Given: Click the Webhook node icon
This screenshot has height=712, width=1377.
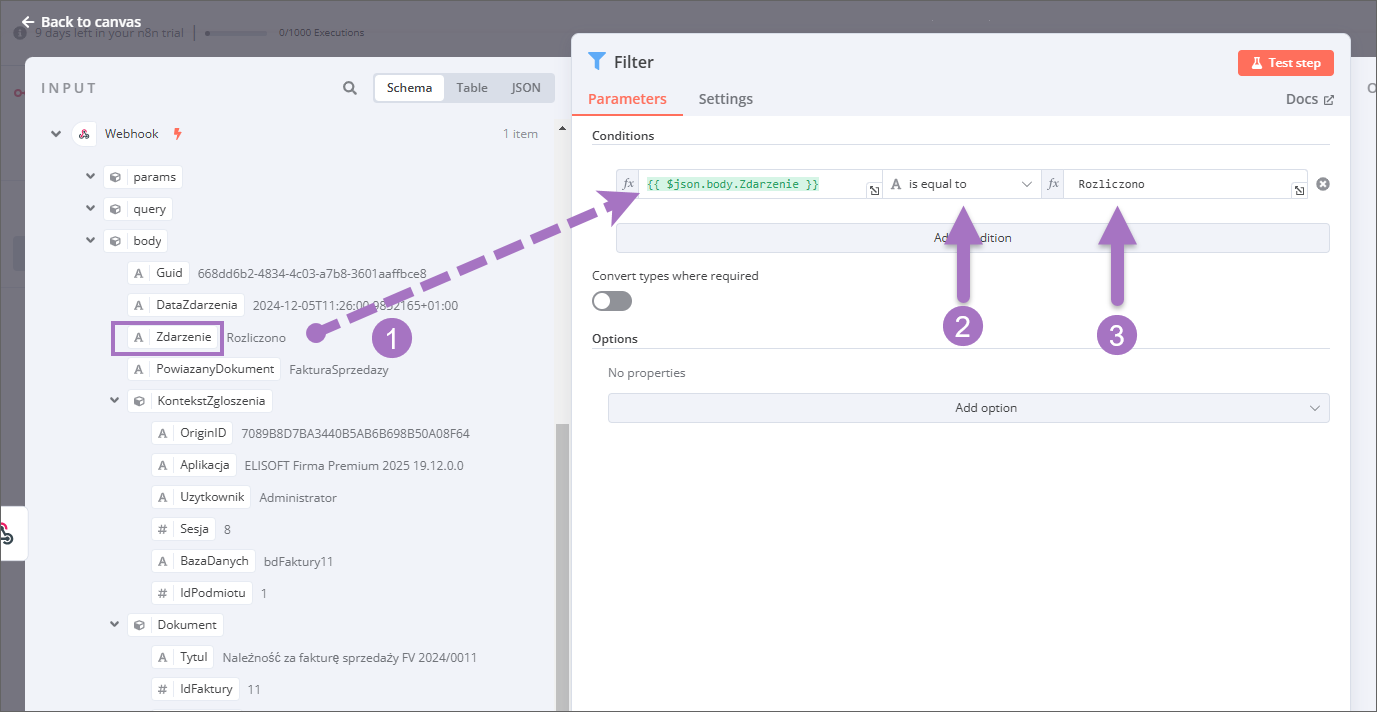Looking at the screenshot, I should [x=84, y=134].
